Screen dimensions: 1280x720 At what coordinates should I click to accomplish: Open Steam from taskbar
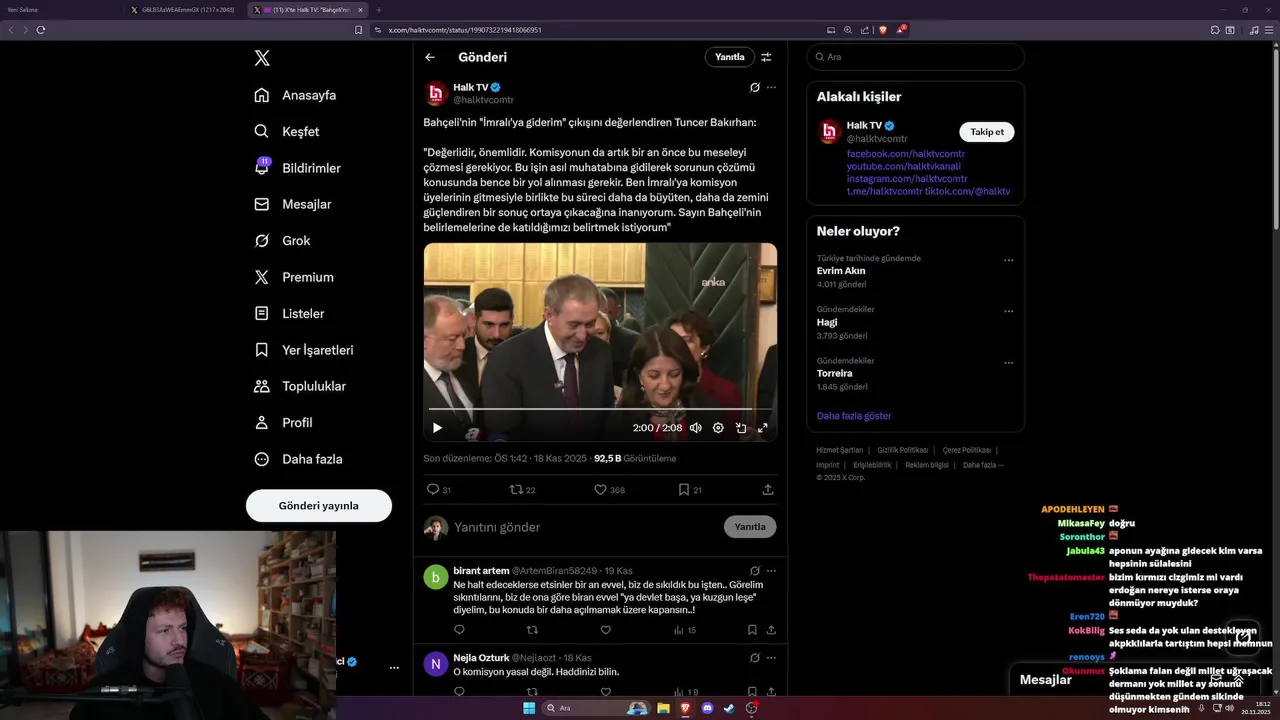pos(730,708)
